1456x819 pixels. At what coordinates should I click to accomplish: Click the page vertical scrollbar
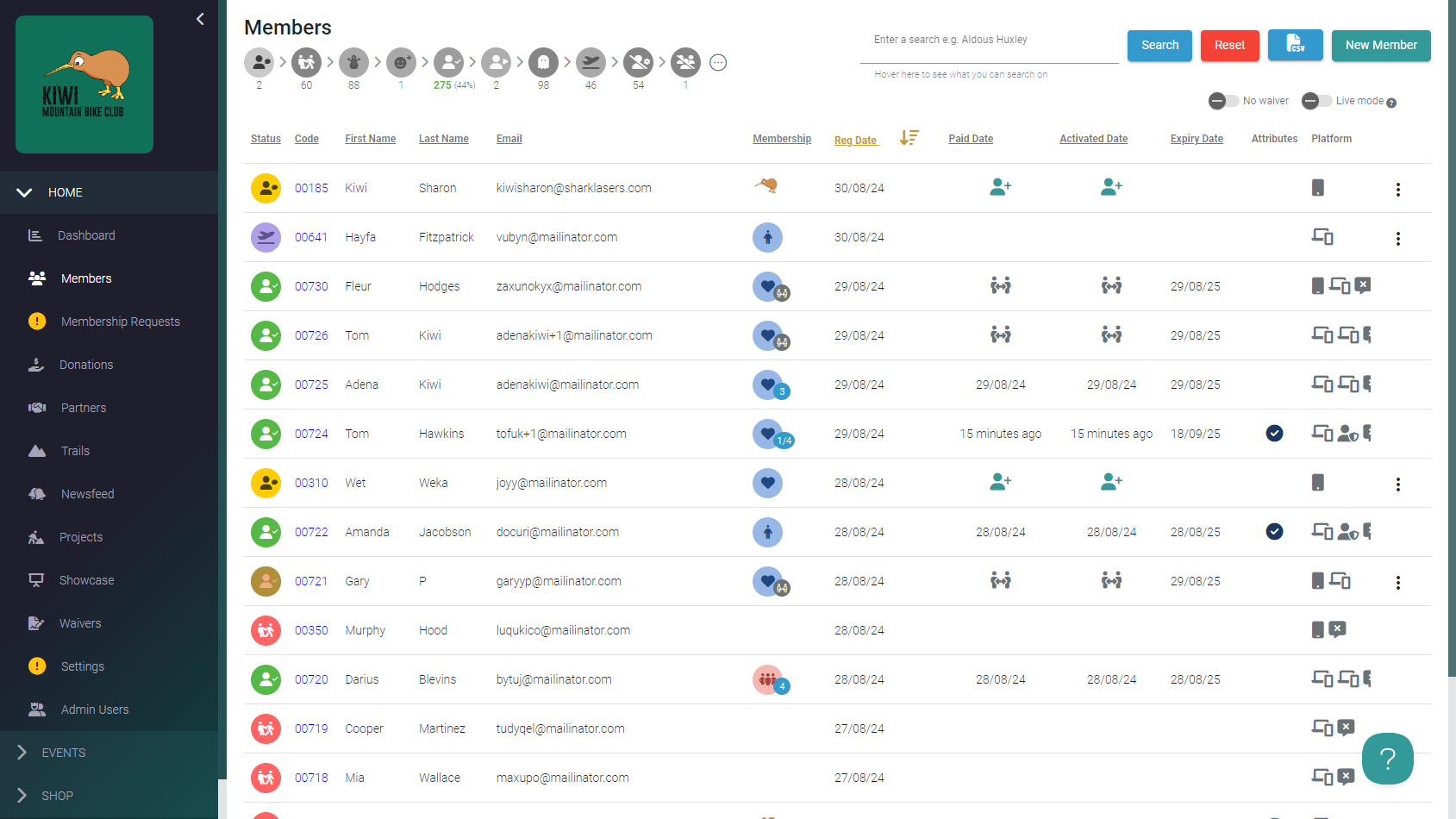(1452, 338)
